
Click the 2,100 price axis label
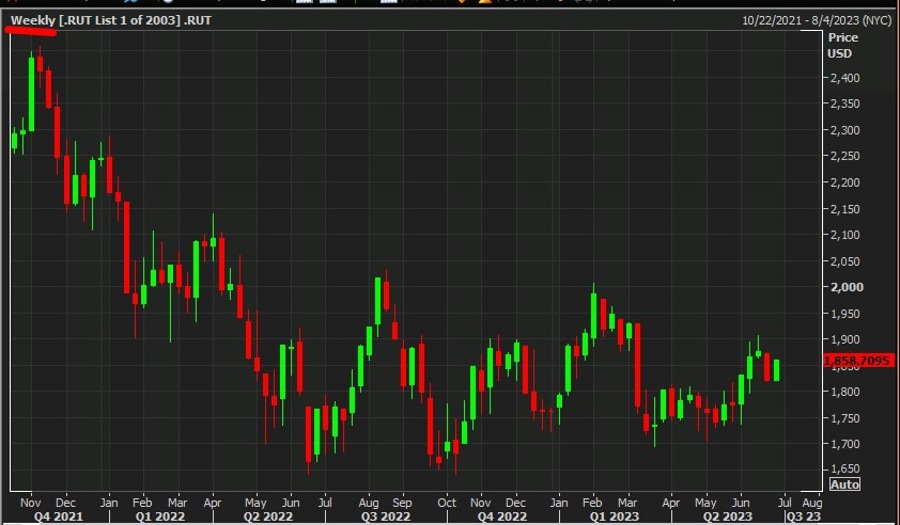845,235
